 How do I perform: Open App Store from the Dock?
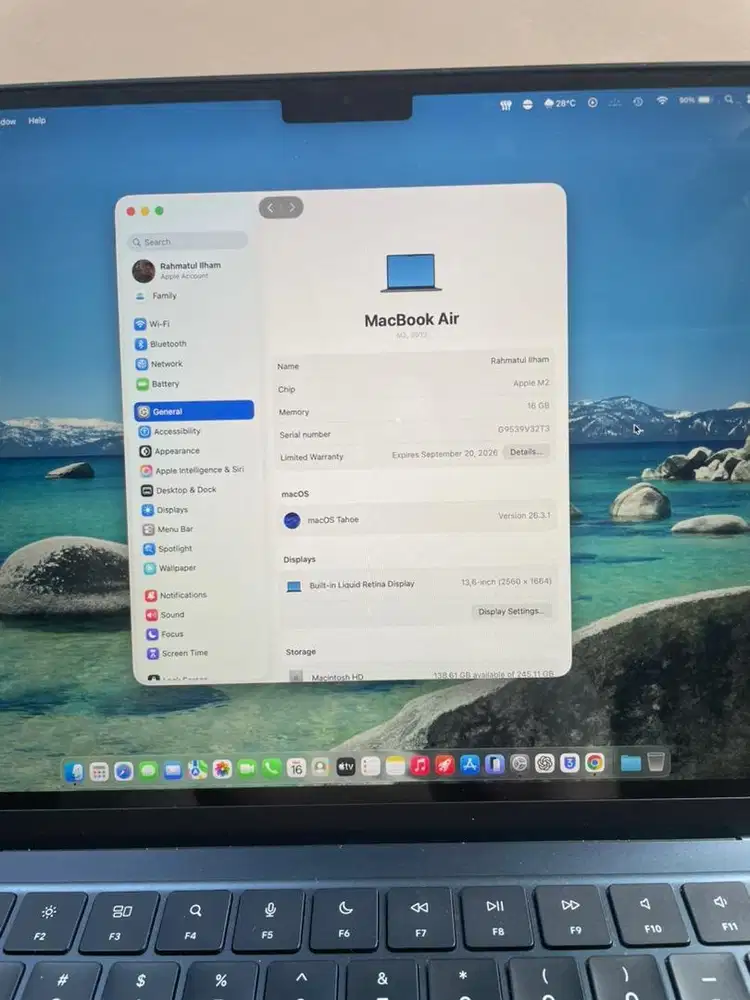(x=469, y=764)
